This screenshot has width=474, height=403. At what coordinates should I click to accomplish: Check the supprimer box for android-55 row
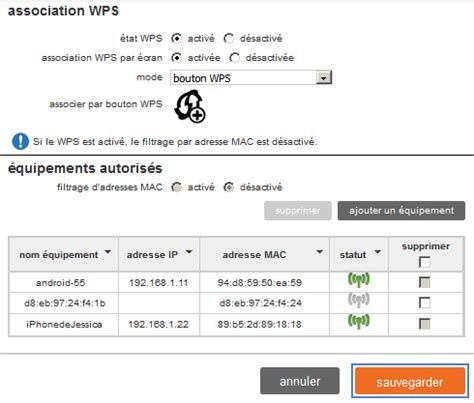(x=425, y=282)
